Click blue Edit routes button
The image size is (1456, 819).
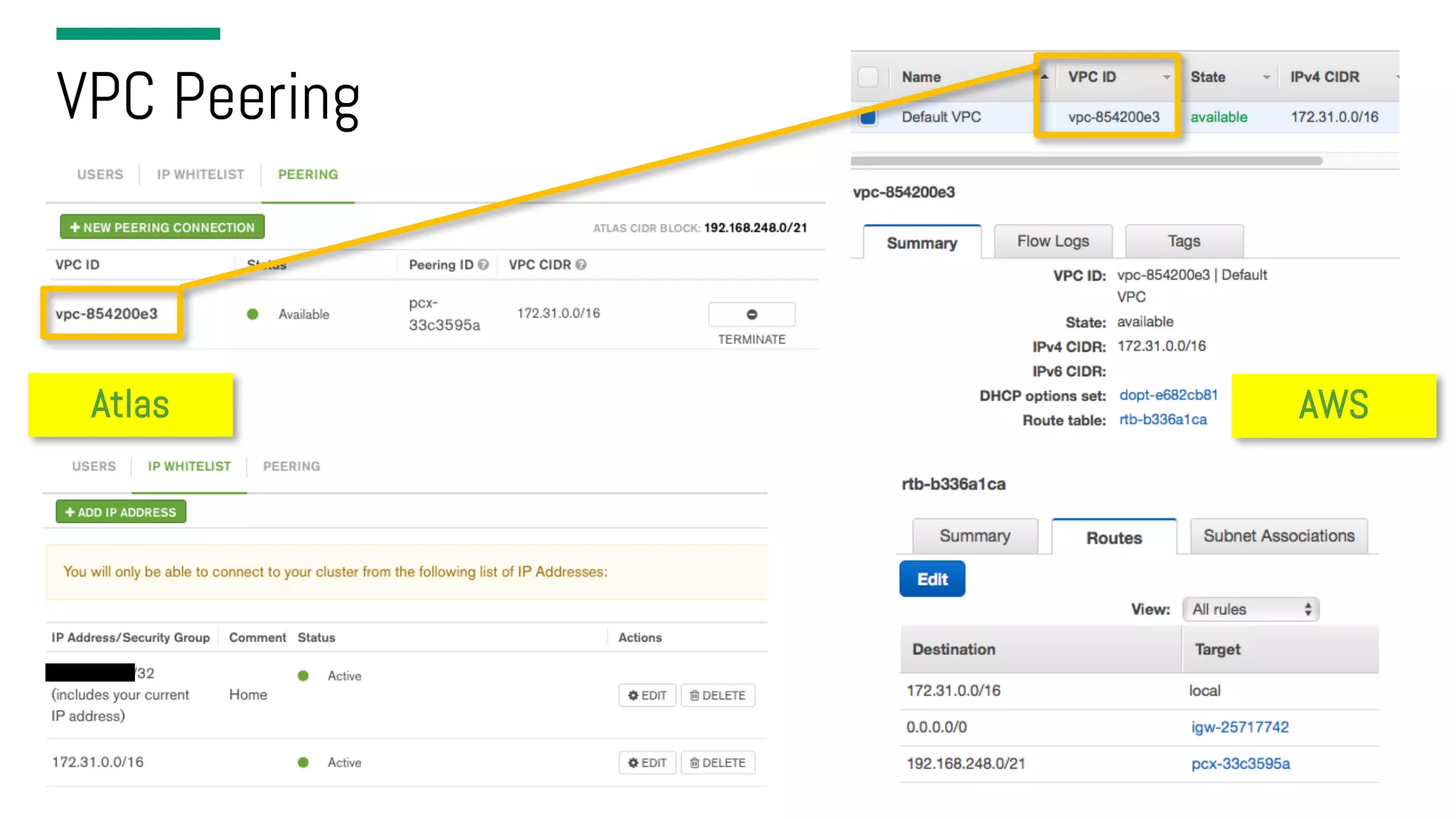click(x=932, y=579)
